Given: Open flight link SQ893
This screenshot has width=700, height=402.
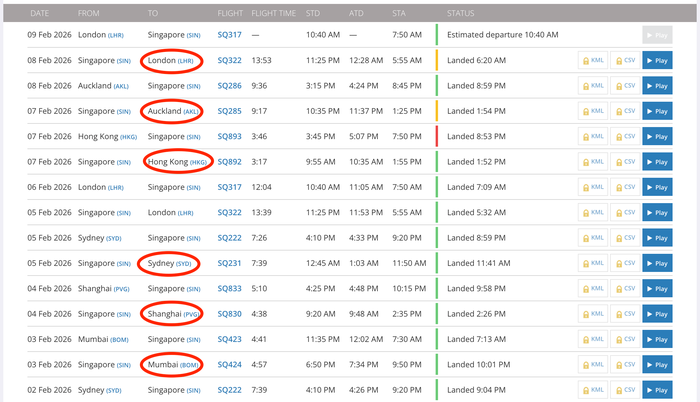Looking at the screenshot, I should point(229,137).
